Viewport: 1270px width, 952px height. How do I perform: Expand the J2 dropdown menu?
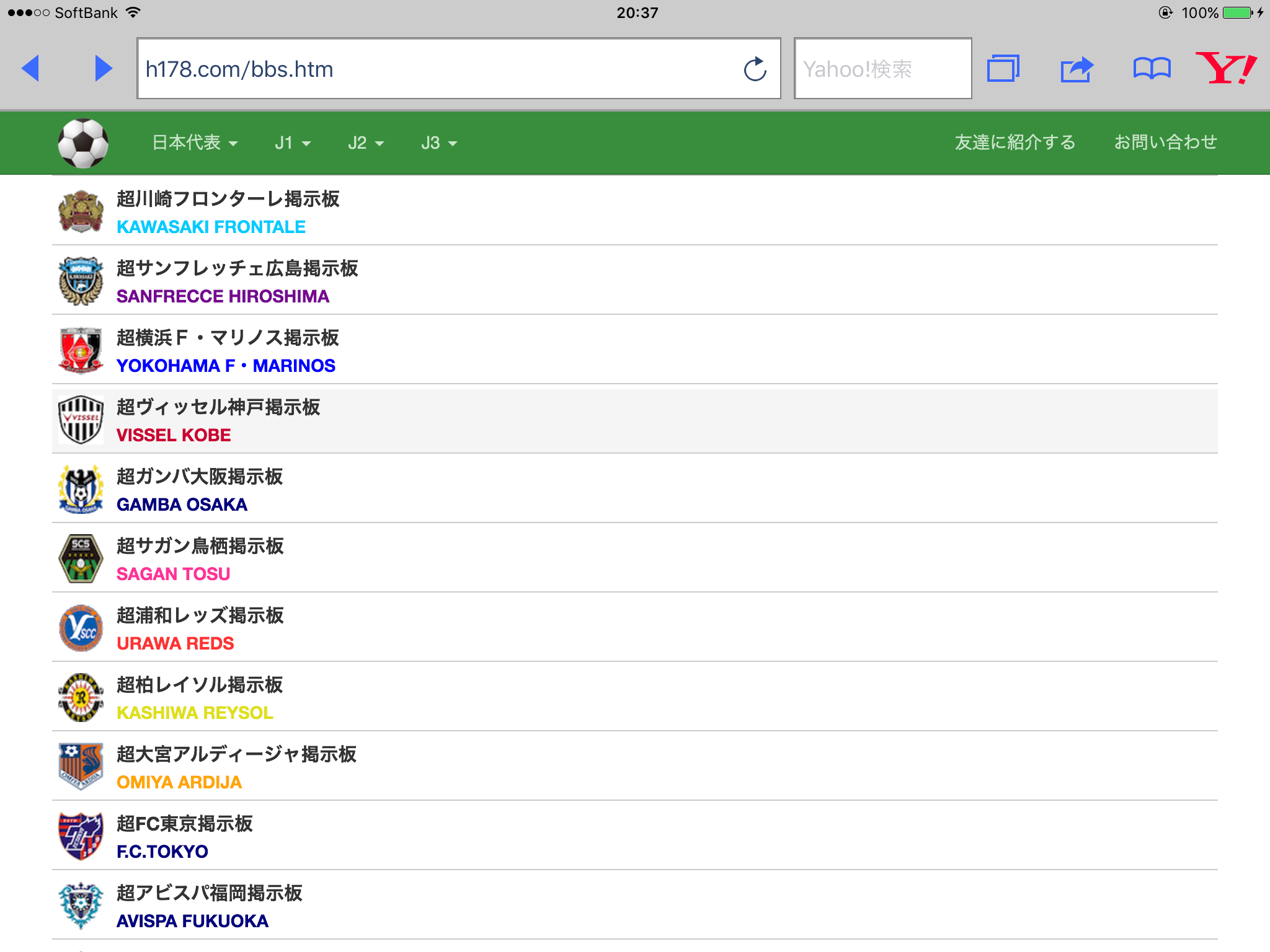(x=365, y=143)
